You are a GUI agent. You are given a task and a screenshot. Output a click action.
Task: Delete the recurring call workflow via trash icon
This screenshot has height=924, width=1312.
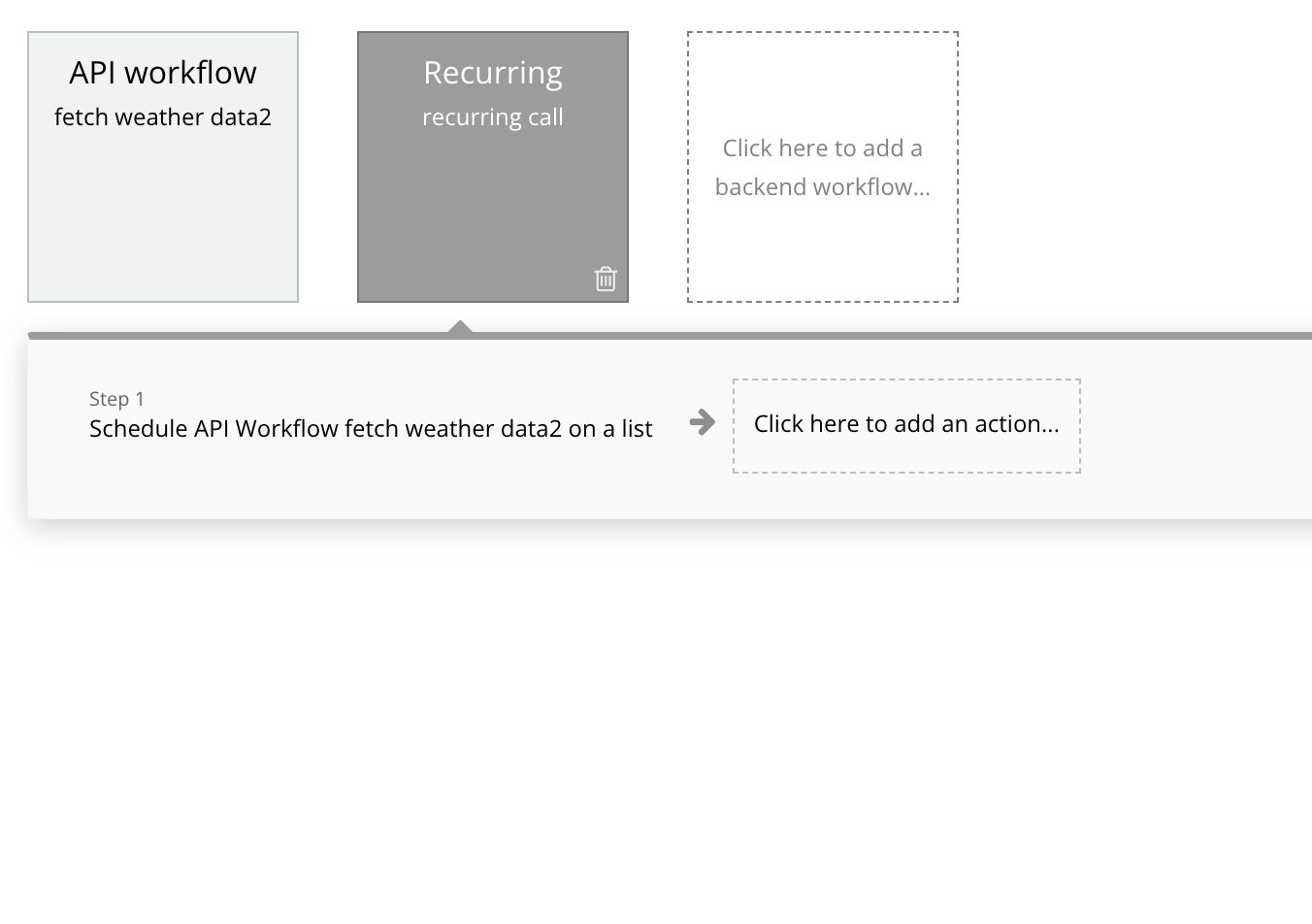click(606, 279)
